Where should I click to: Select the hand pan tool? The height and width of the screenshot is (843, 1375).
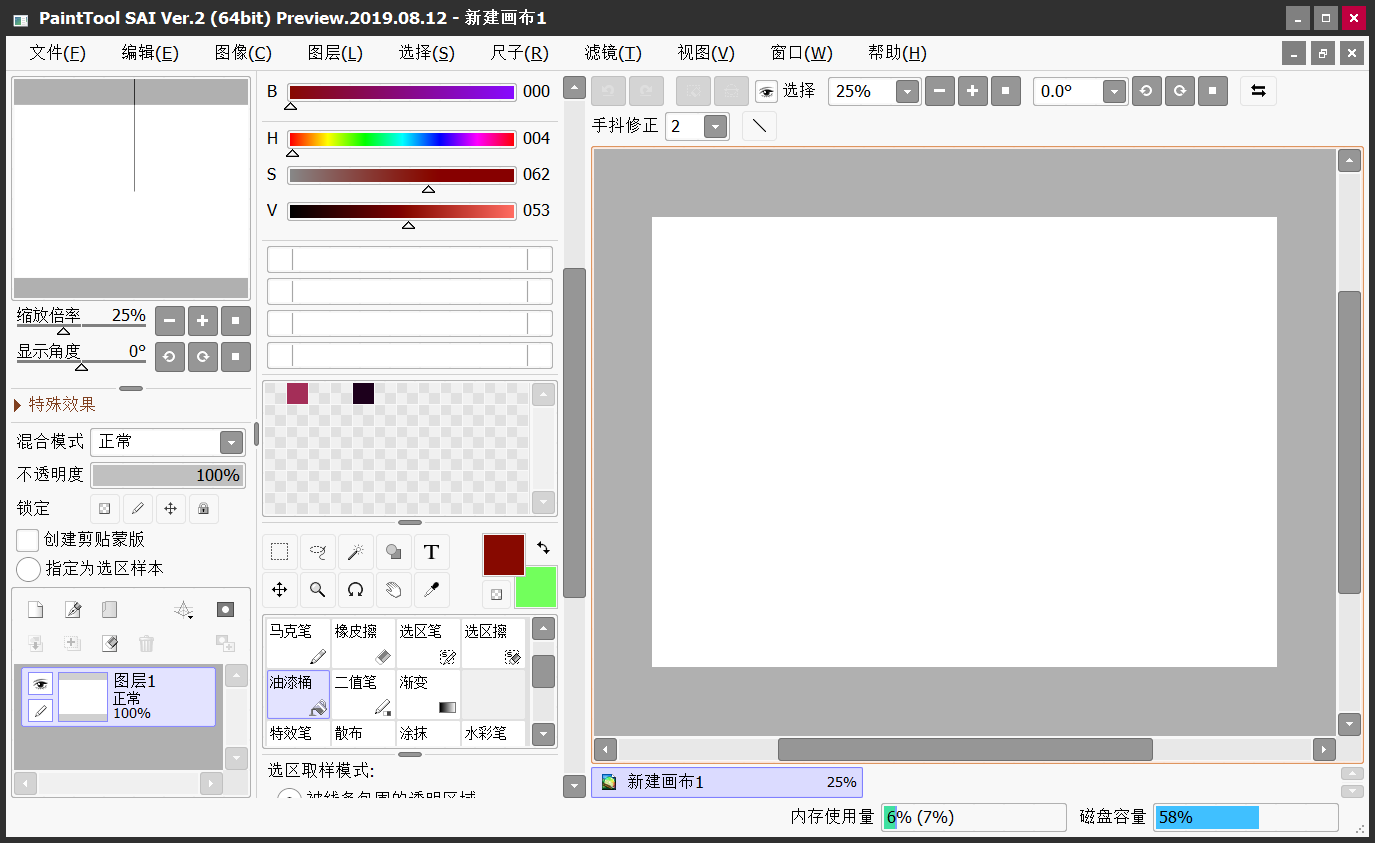394,590
